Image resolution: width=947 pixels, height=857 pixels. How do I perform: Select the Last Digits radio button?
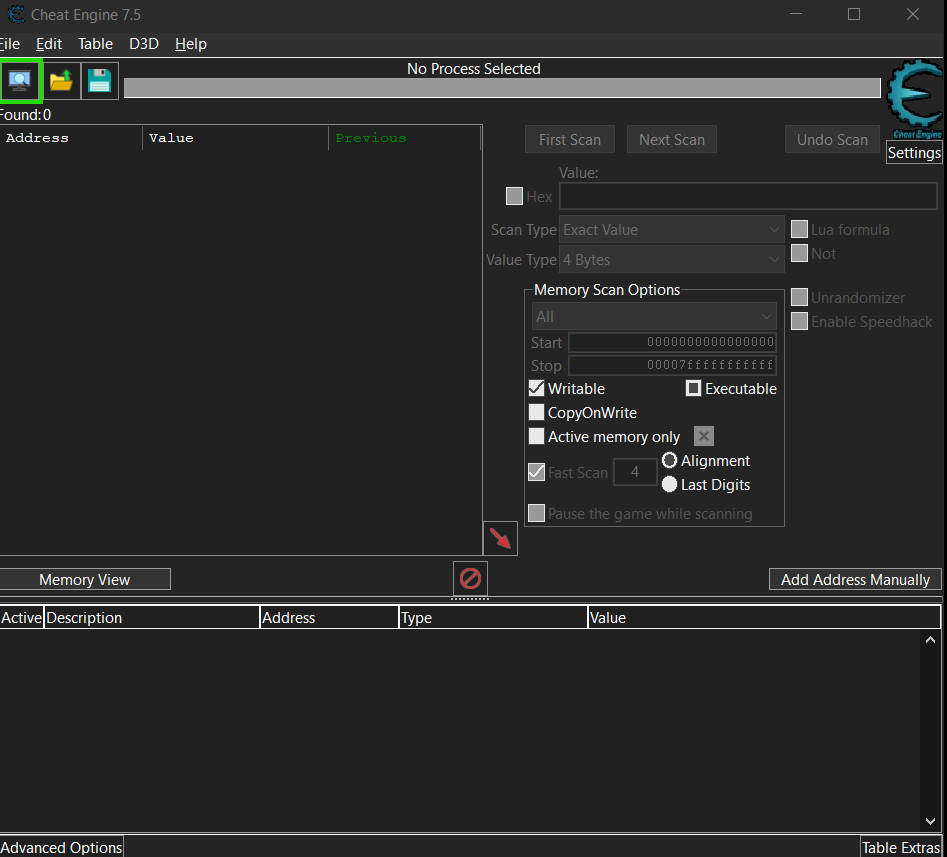669,484
